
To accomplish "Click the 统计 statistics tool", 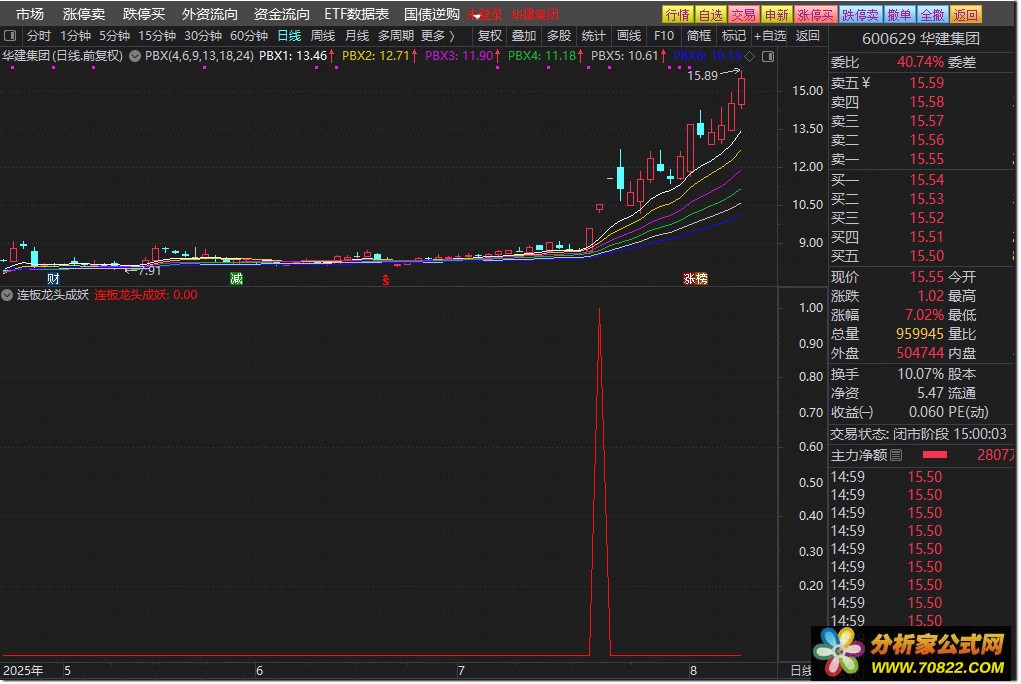I will (x=593, y=36).
